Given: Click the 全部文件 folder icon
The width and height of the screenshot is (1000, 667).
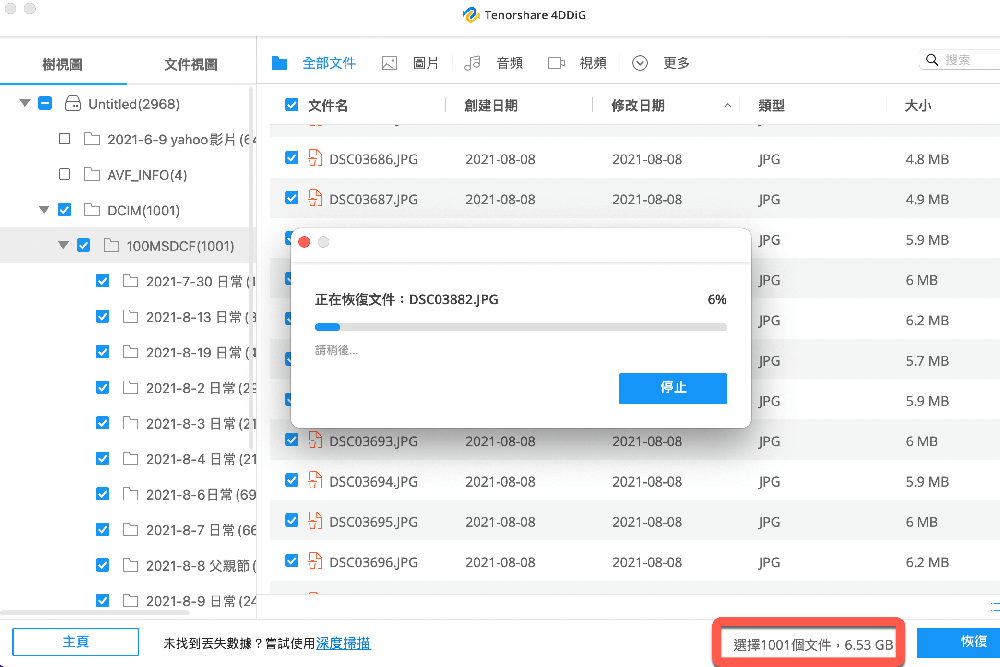Looking at the screenshot, I should pyautogui.click(x=279, y=62).
